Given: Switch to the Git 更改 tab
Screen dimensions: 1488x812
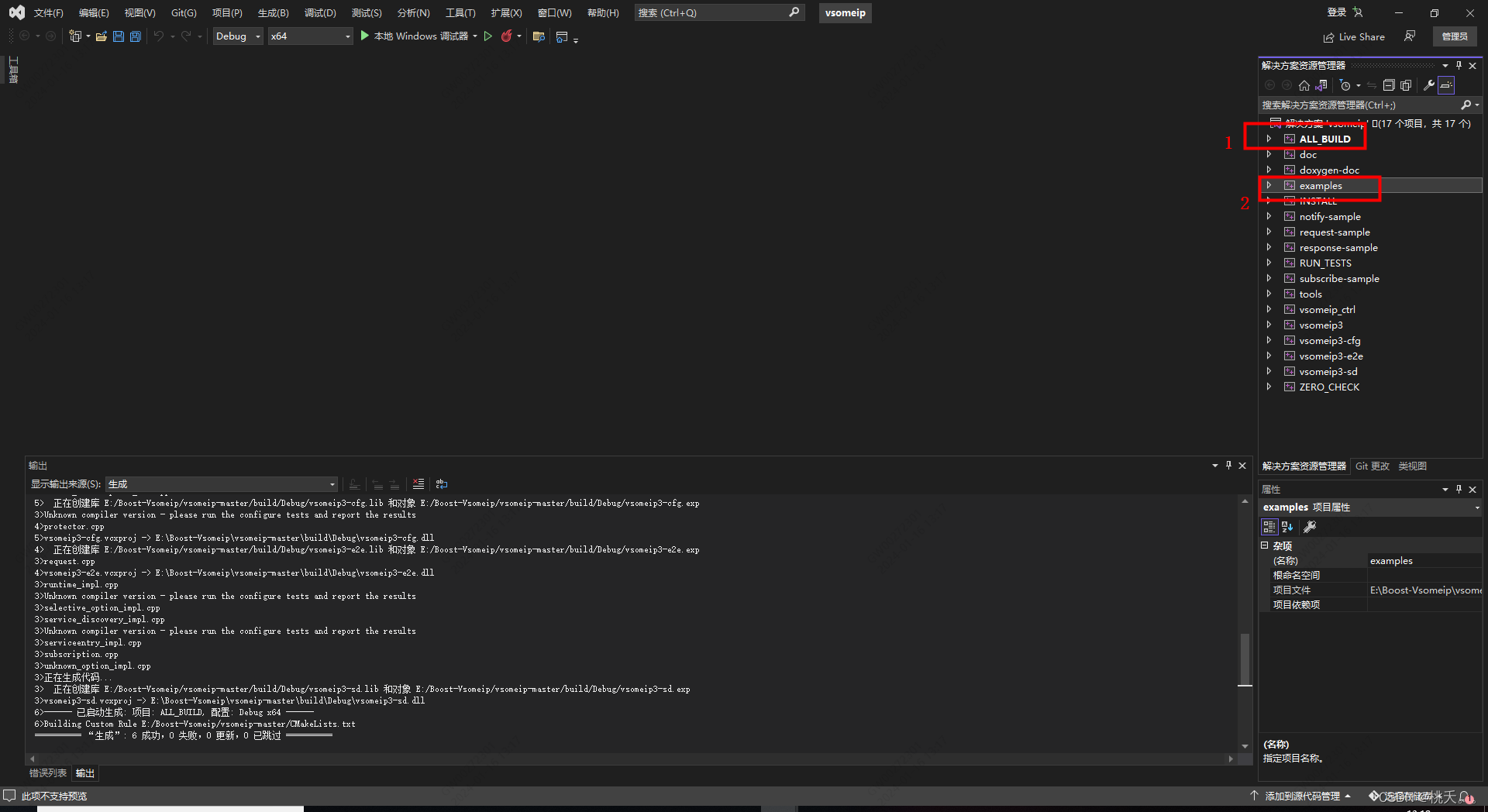Looking at the screenshot, I should pyautogui.click(x=1372, y=466).
